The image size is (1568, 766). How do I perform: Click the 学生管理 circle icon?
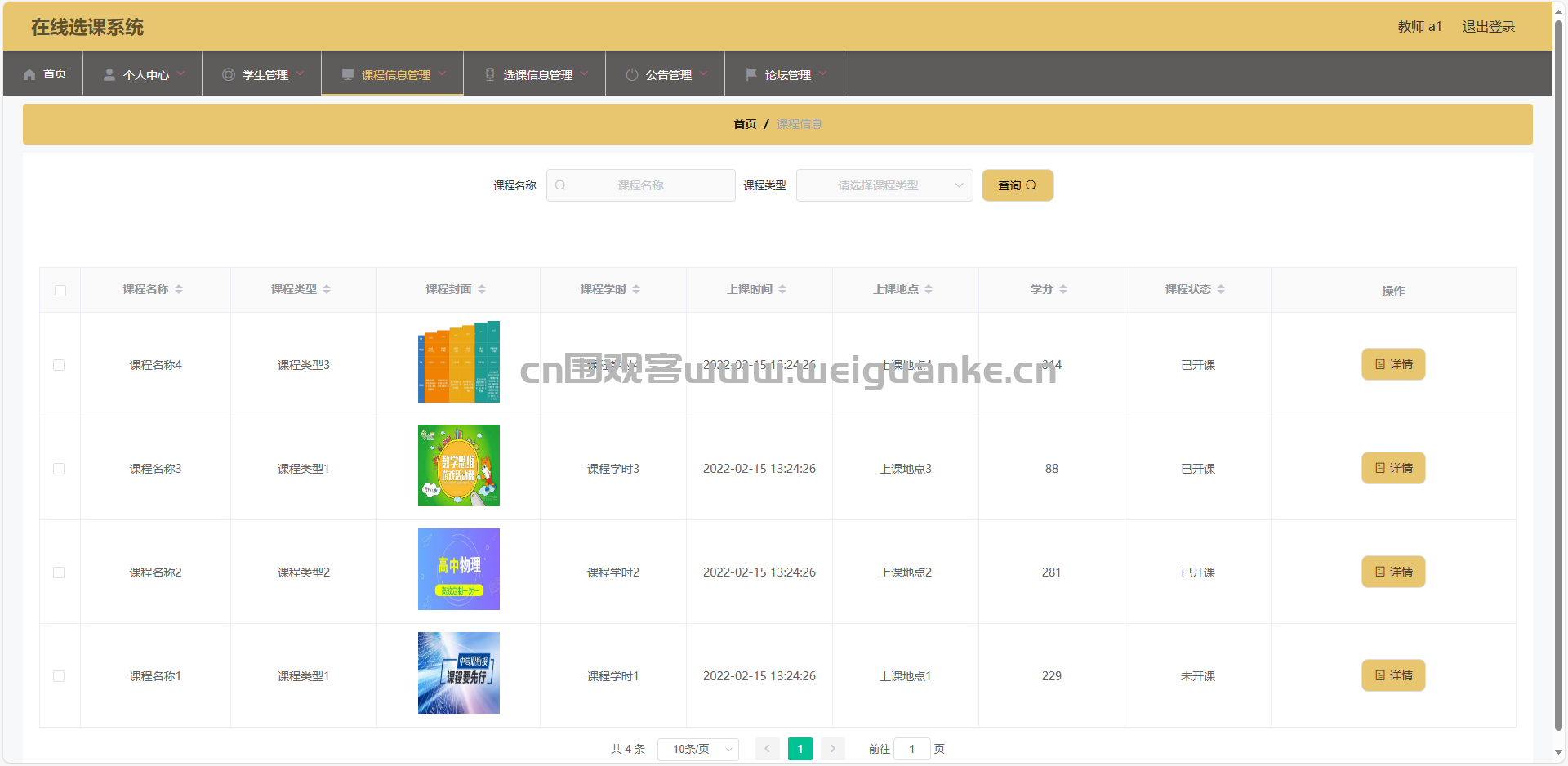(x=229, y=74)
